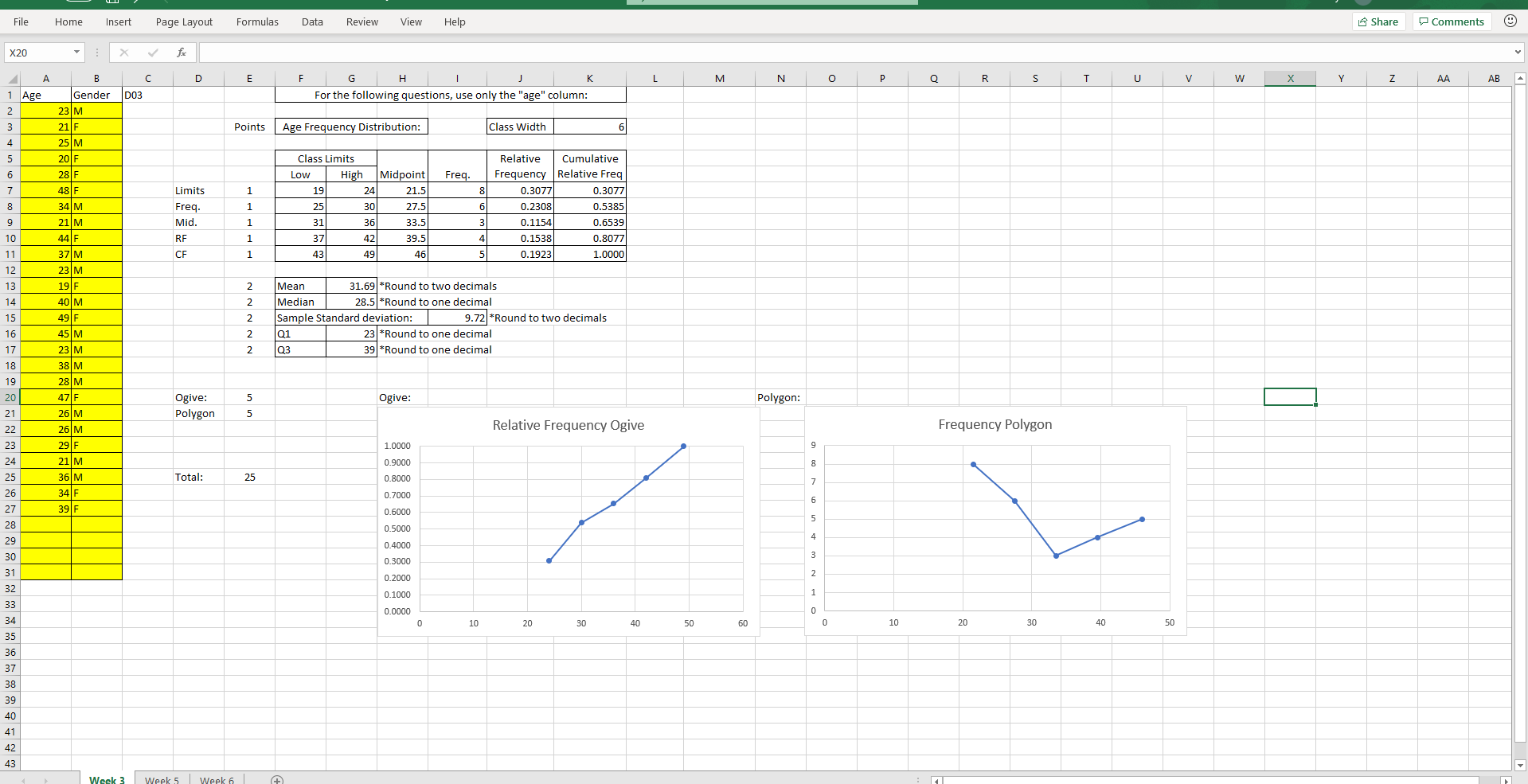Click the Ogive chart's top data point
The image size is (1528, 784).
coord(684,447)
